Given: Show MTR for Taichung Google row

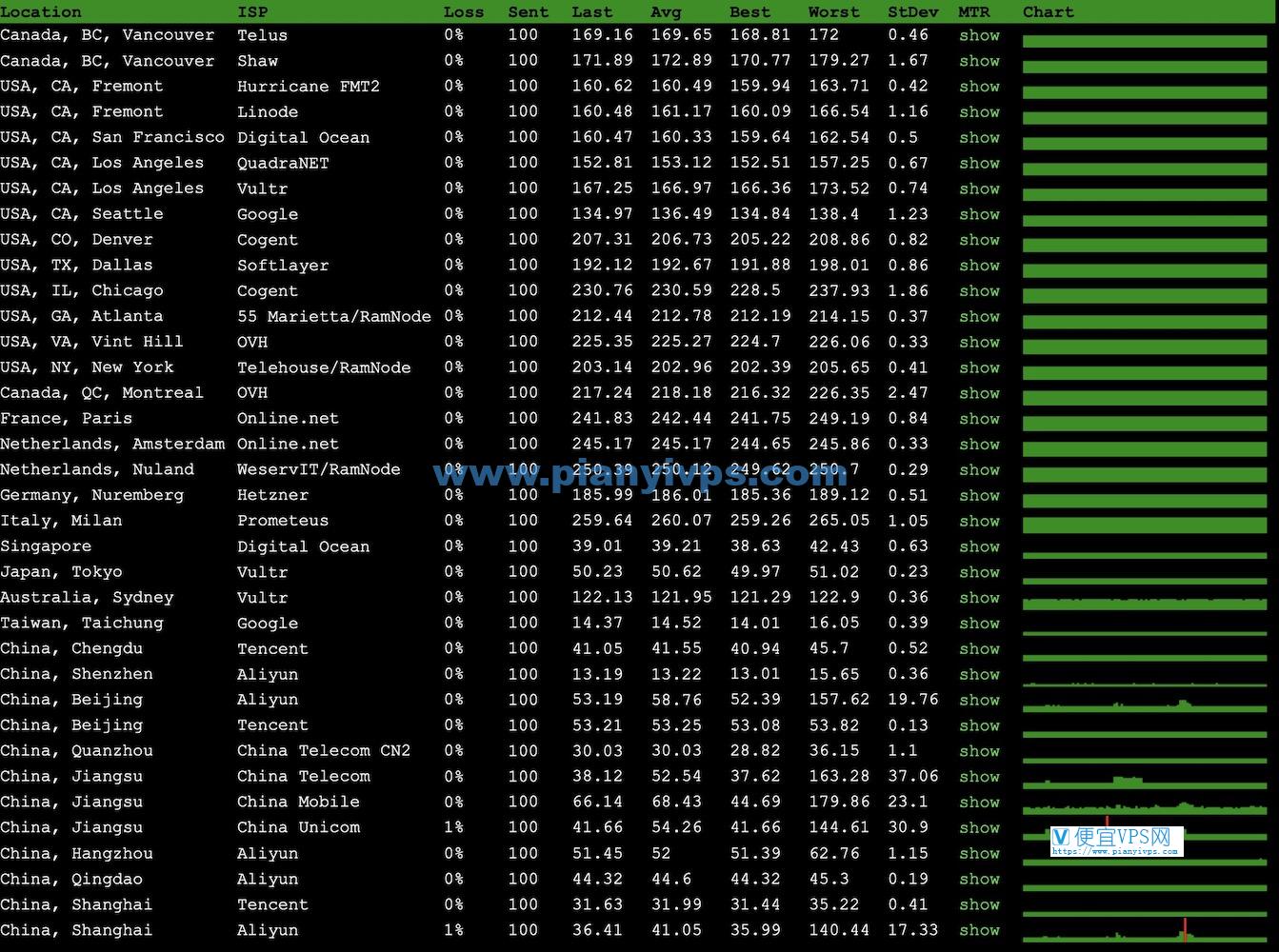Looking at the screenshot, I should (979, 624).
